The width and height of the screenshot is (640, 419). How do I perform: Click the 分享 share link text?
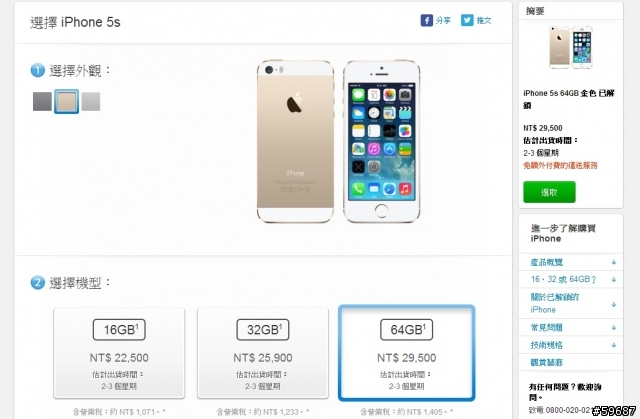pyautogui.click(x=443, y=20)
